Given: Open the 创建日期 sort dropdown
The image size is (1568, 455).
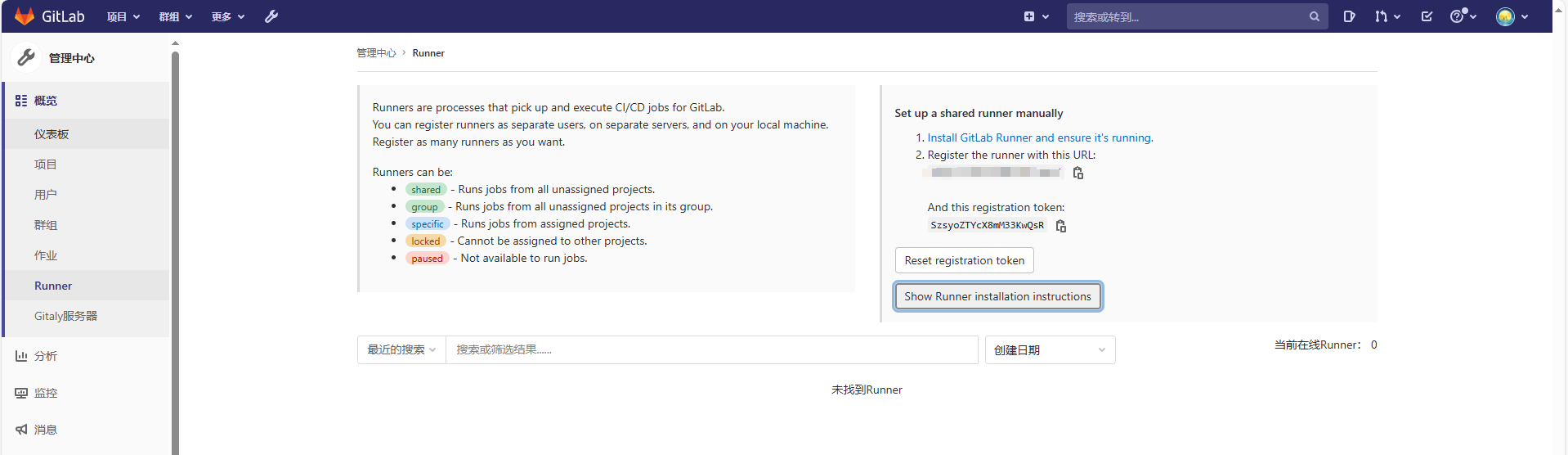Looking at the screenshot, I should (x=1050, y=350).
